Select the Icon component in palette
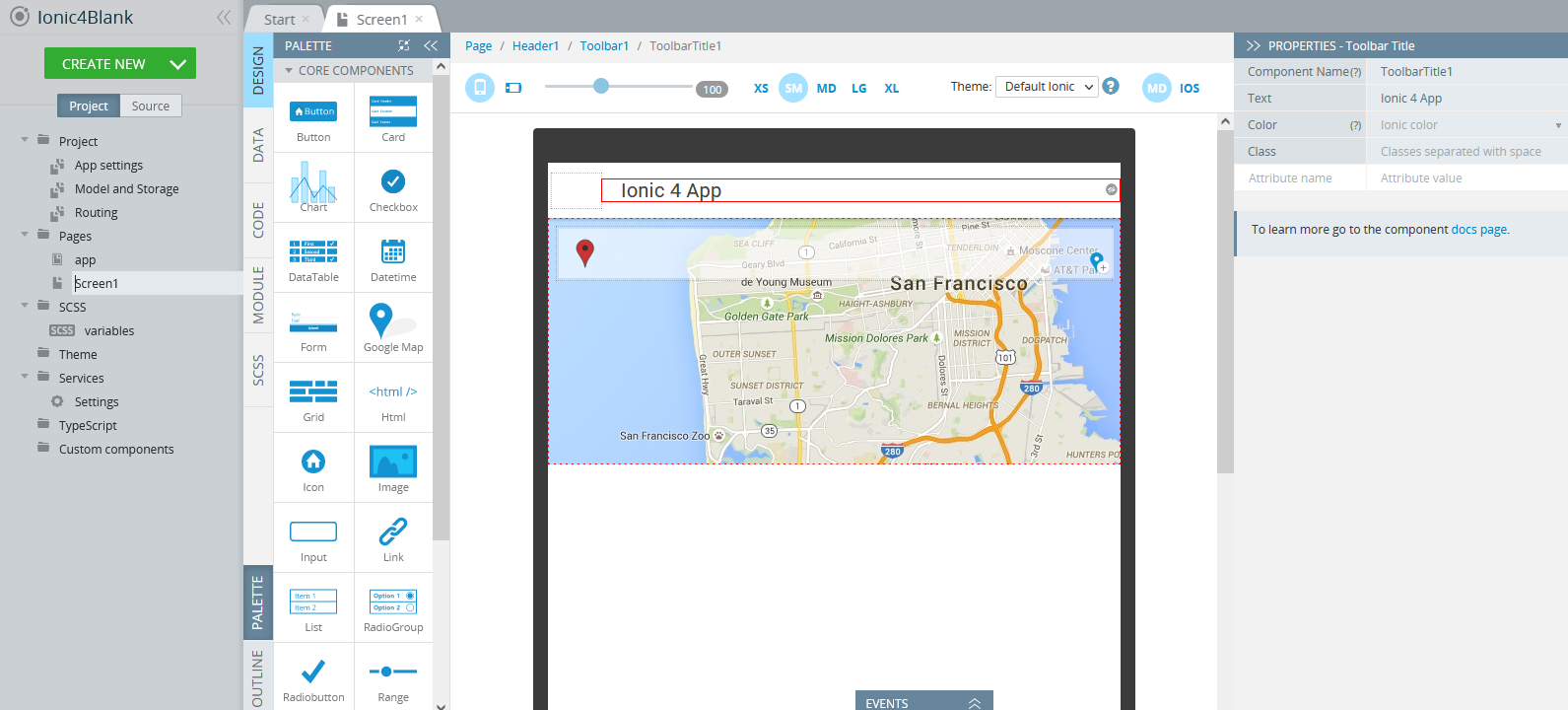 tap(313, 468)
